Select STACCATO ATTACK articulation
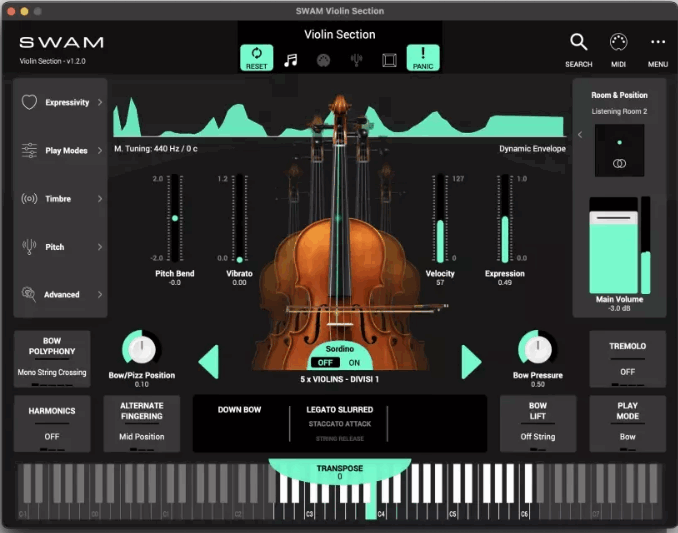 click(339, 424)
